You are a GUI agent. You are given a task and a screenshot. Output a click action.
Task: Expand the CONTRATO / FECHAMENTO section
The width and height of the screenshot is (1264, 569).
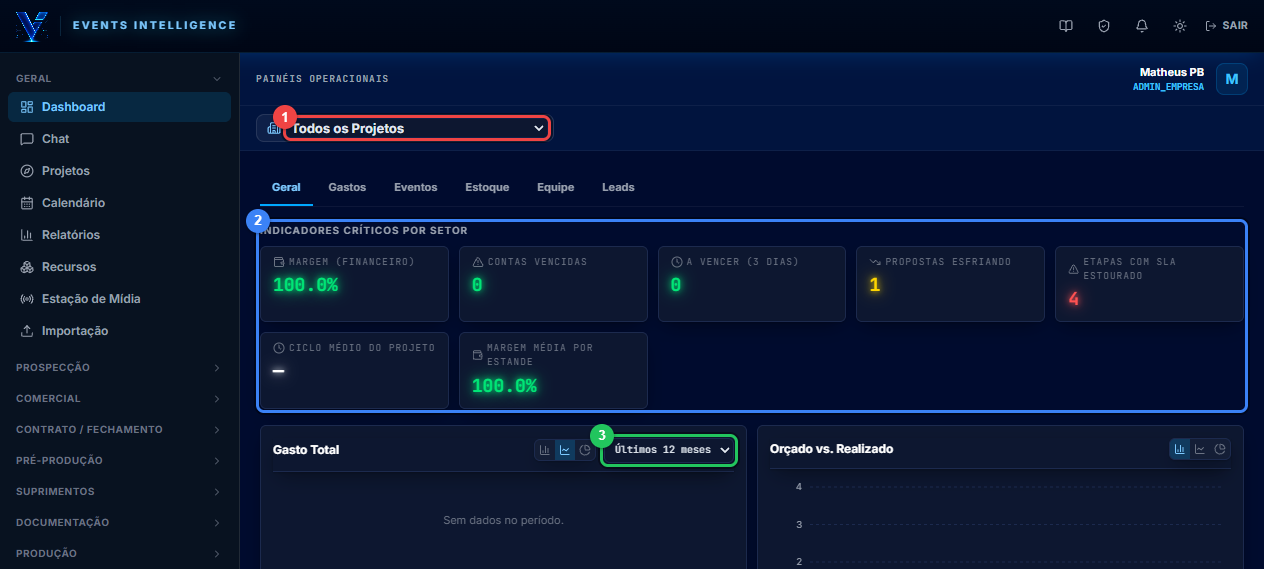tap(119, 429)
